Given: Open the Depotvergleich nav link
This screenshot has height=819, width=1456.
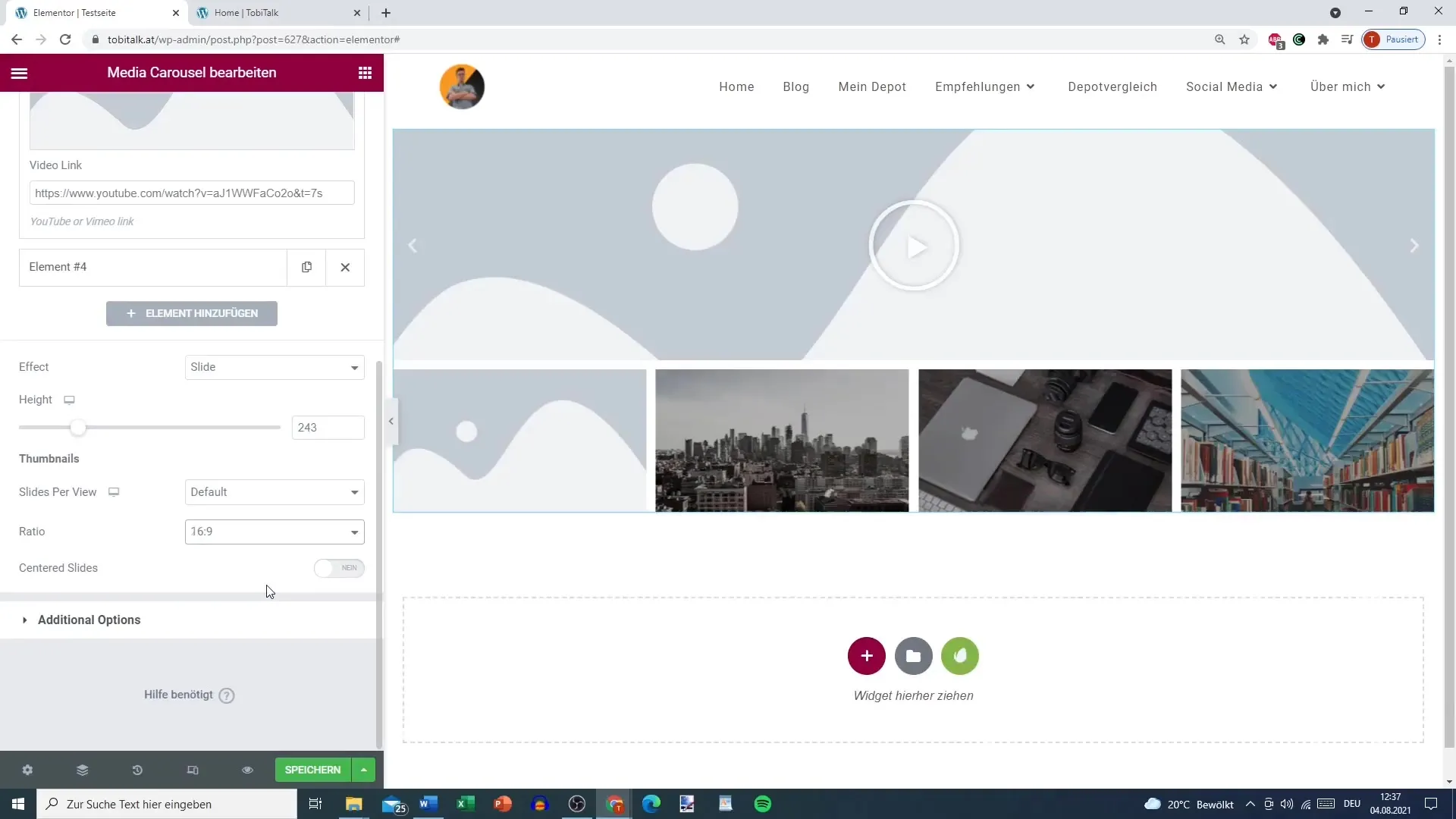Looking at the screenshot, I should point(1112,86).
